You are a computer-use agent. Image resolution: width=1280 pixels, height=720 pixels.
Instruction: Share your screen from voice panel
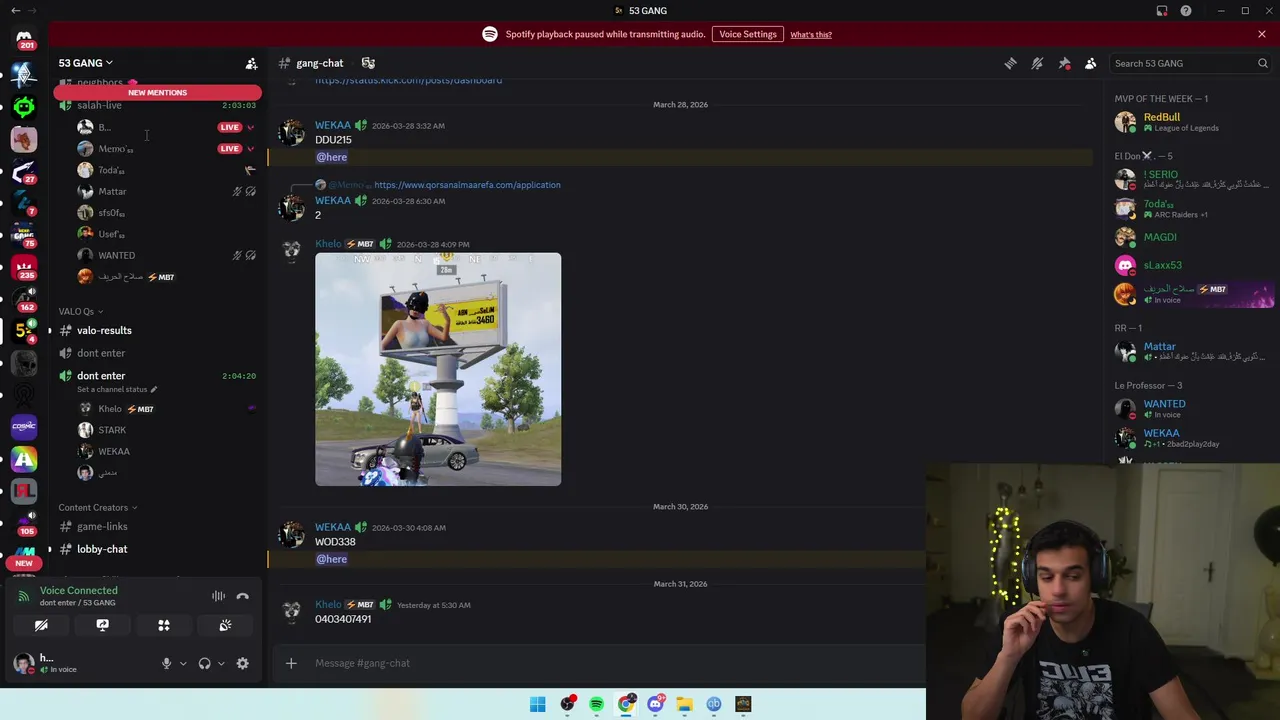[102, 625]
